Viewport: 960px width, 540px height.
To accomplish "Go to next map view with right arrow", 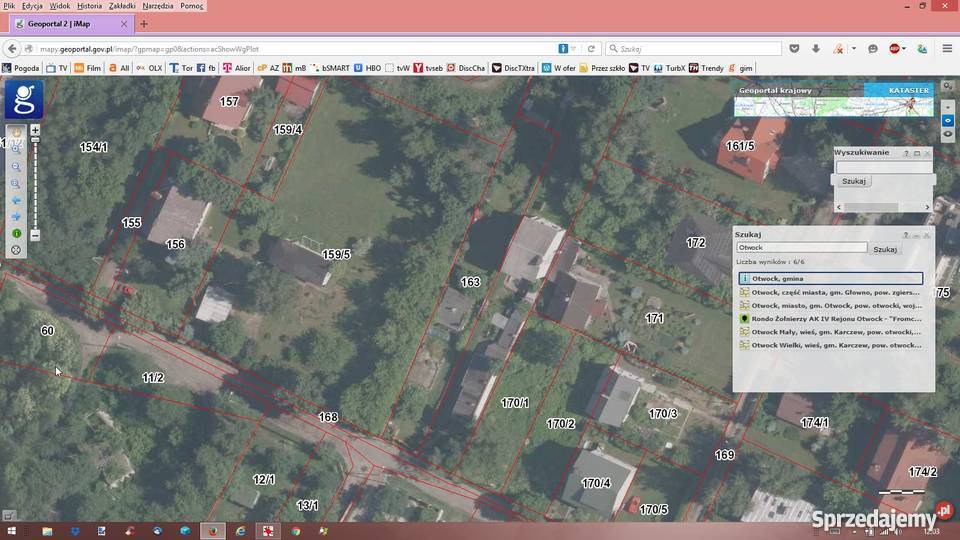I will click(x=17, y=217).
